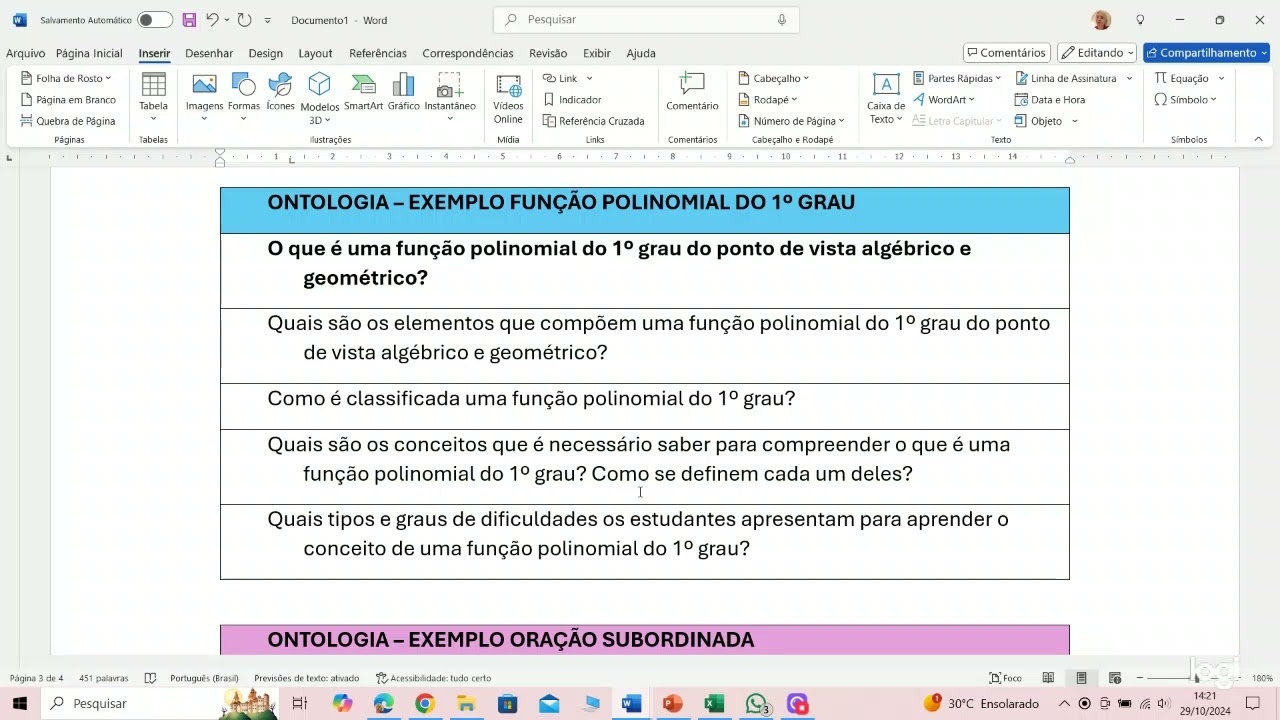
Task: Switch to the Revisão tab
Action: tap(548, 53)
